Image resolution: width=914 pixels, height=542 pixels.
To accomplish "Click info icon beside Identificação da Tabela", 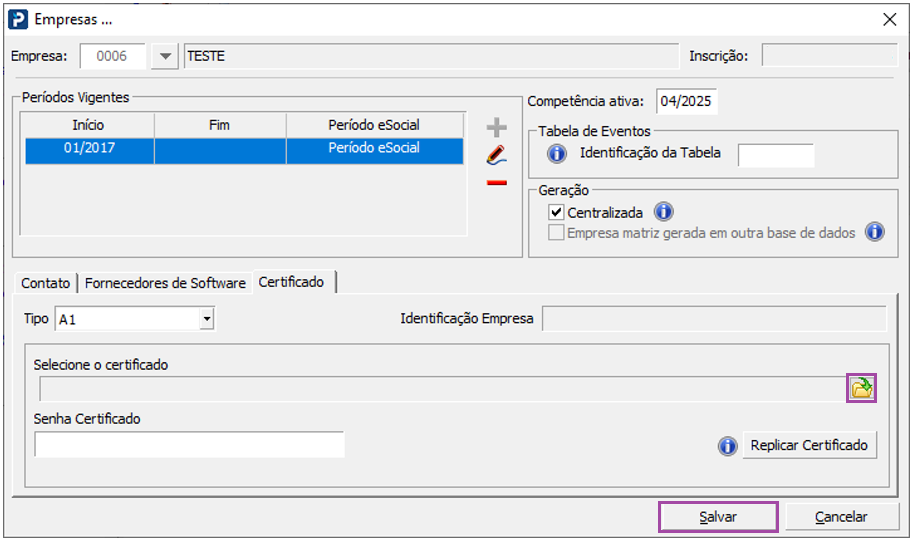I will [x=557, y=155].
